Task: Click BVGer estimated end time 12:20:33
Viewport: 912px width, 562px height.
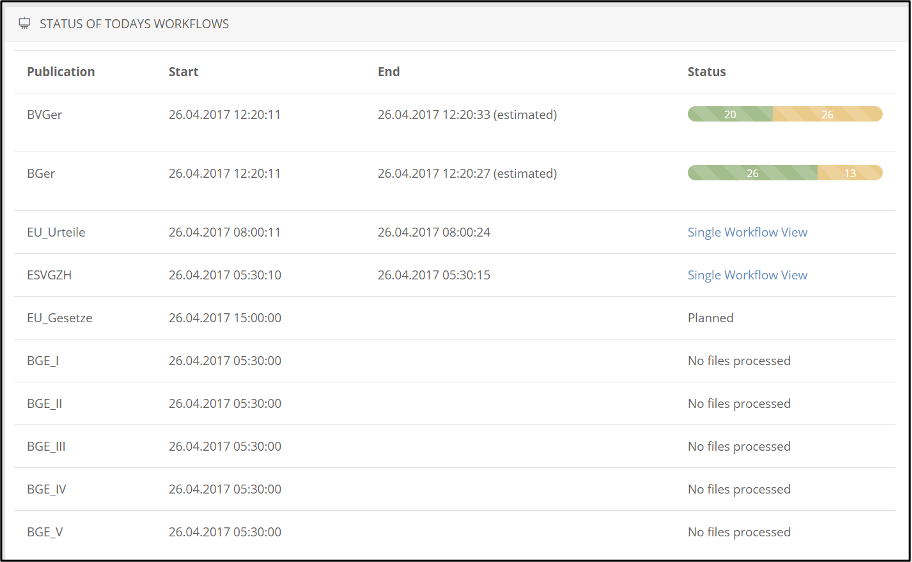Action: 467,115
